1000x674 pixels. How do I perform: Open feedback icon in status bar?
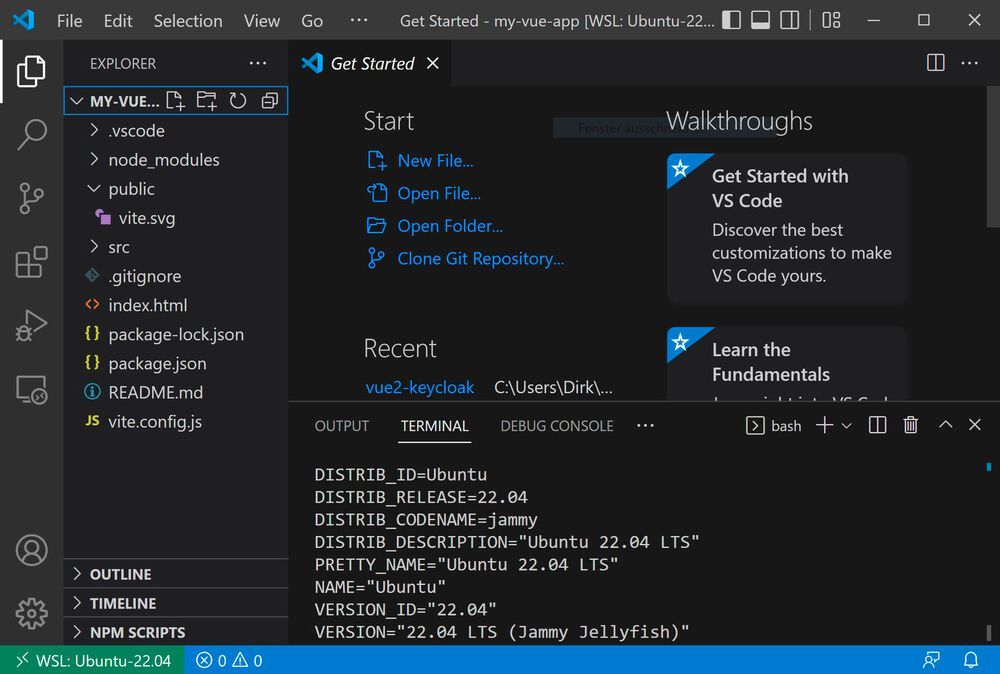pyautogui.click(x=931, y=660)
